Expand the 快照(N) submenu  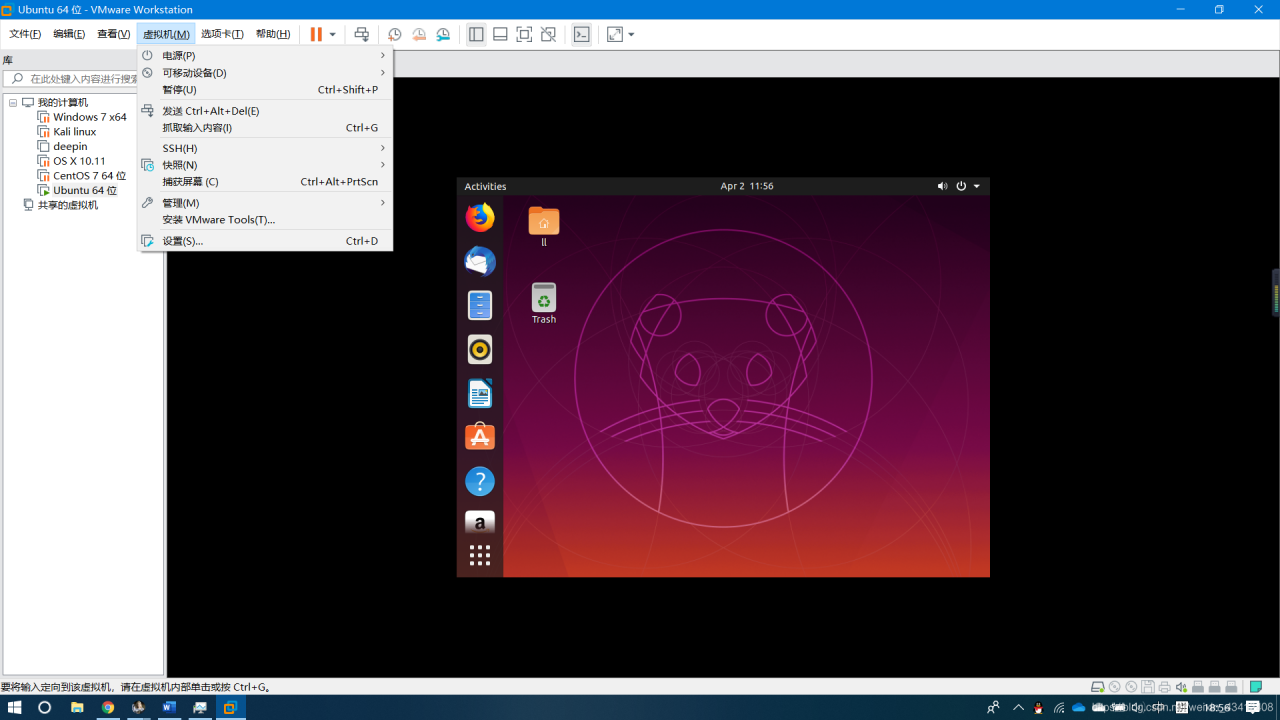(x=265, y=165)
